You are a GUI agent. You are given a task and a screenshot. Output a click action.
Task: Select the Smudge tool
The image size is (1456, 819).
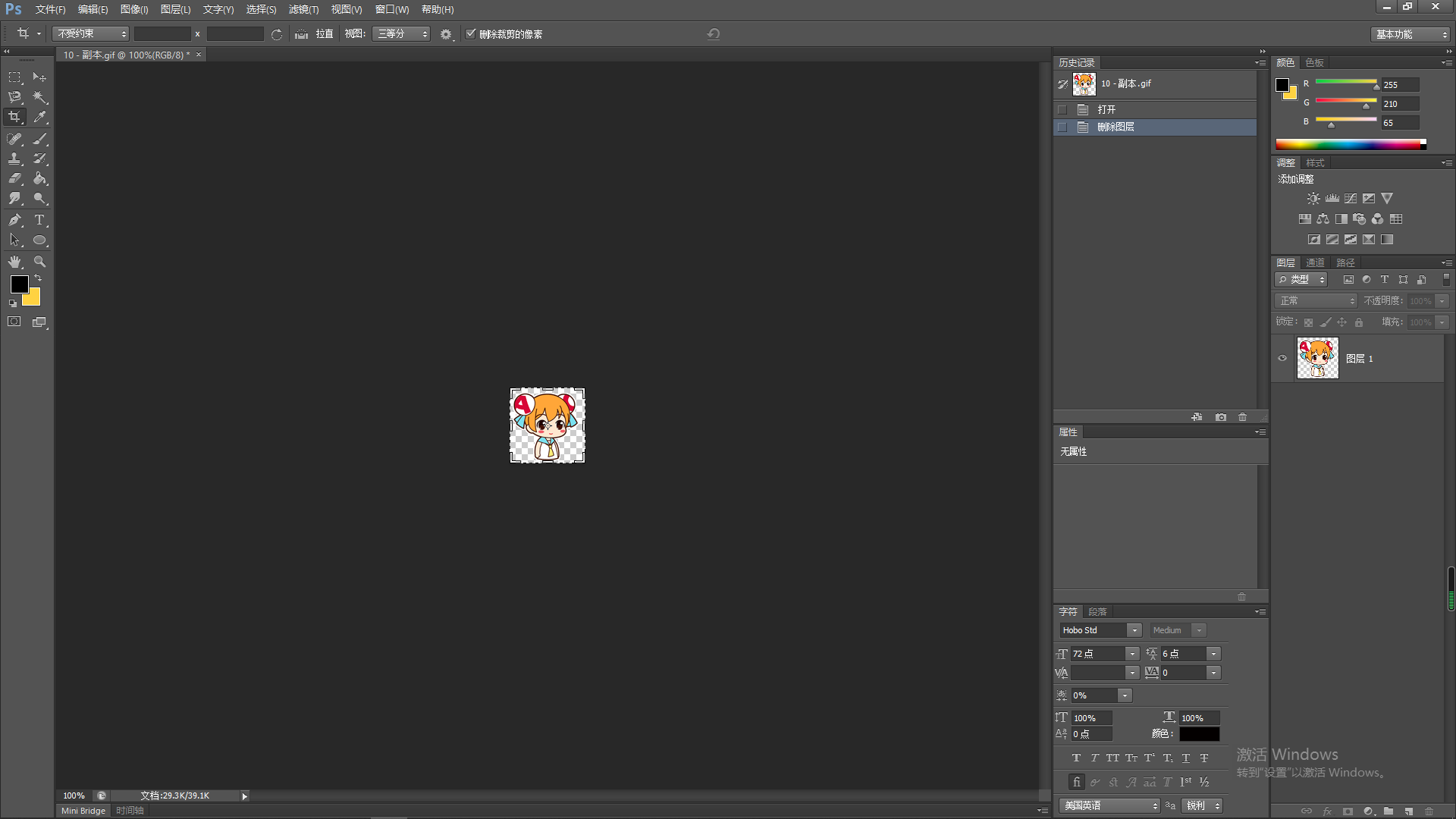pos(14,198)
